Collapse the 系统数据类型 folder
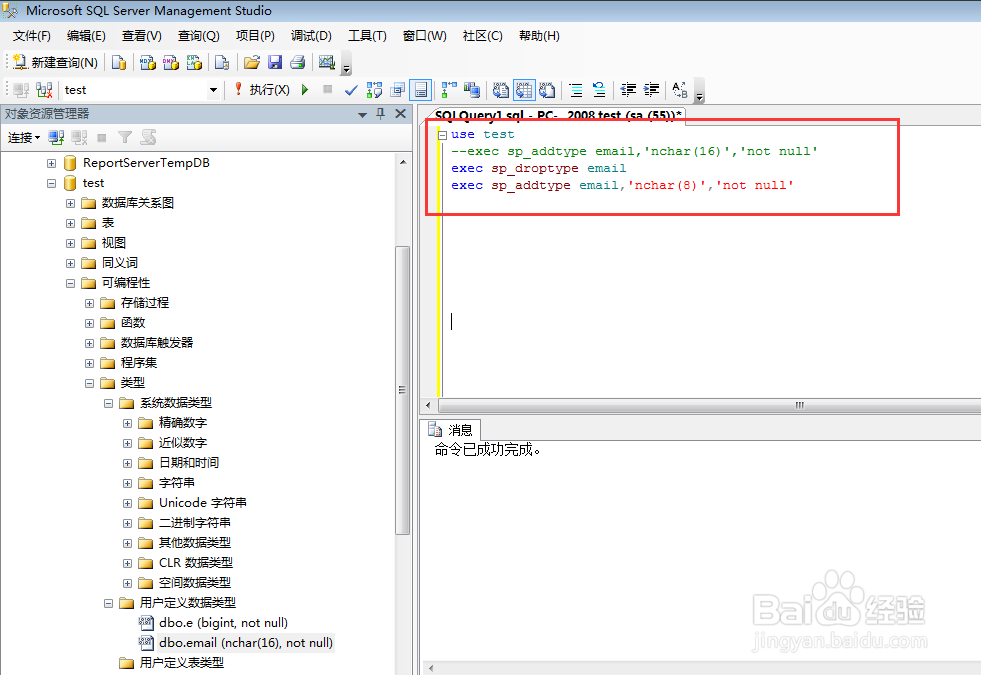981x675 pixels. (x=108, y=403)
